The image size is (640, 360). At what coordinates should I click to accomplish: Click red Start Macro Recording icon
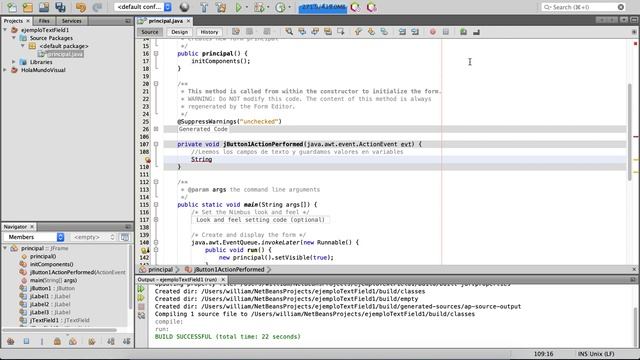click(x=433, y=32)
